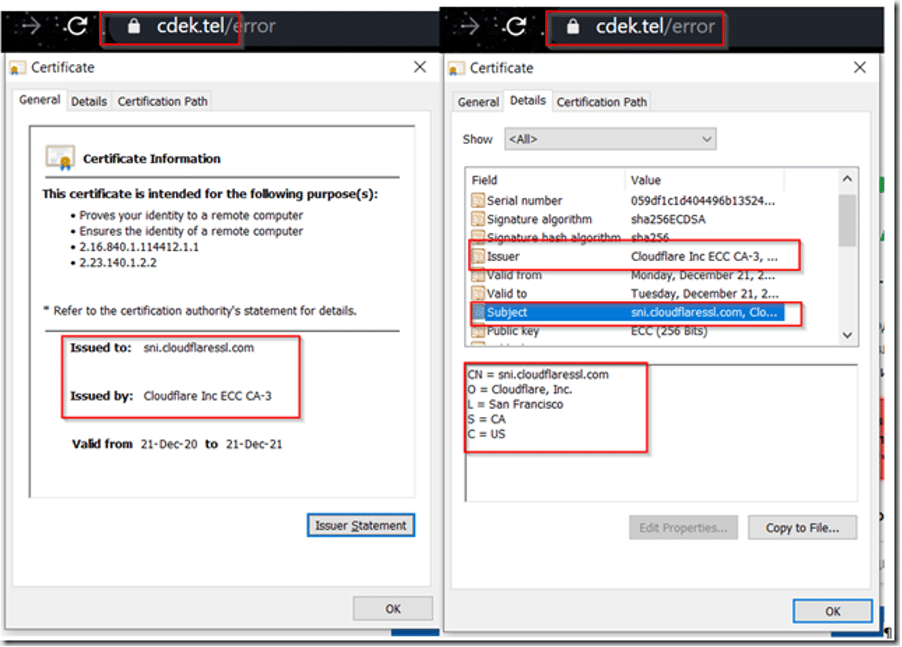
Task: Click the scroll up arrow of the field list
Action: tap(847, 179)
